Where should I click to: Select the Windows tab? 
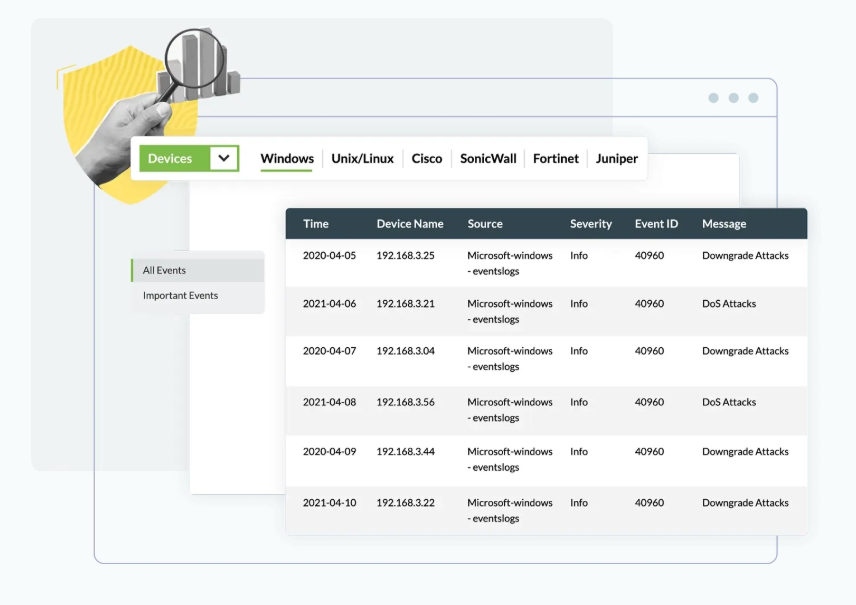point(287,158)
